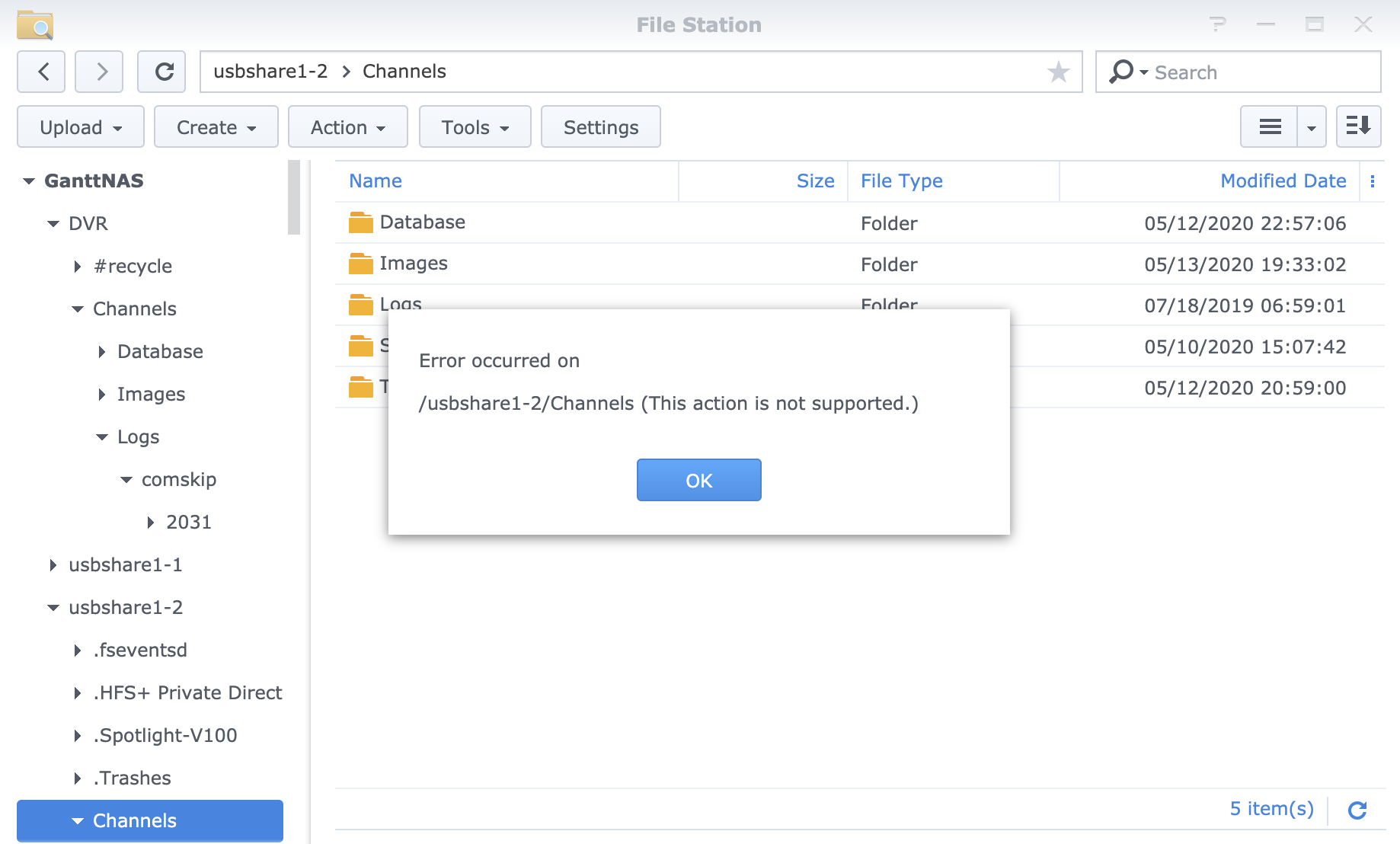1400x844 pixels.
Task: Add the Channels path to favorites with the star
Action: (1058, 72)
